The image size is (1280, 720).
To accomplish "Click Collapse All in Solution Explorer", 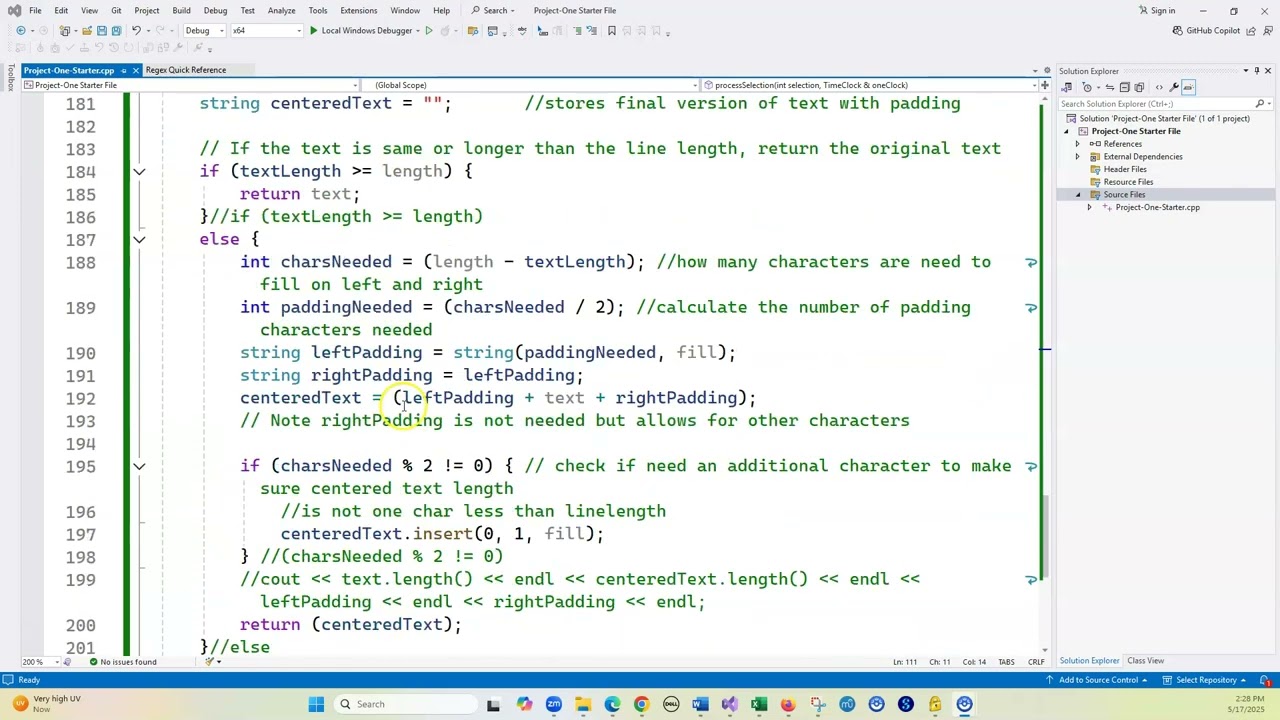I will 1125,87.
